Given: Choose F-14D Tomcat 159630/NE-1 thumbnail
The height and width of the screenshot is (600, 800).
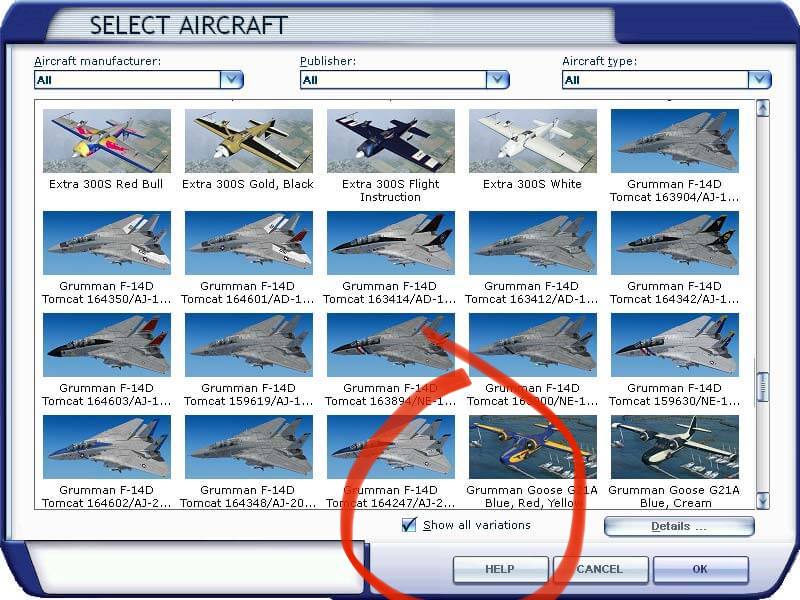Looking at the screenshot, I should pyautogui.click(x=674, y=345).
